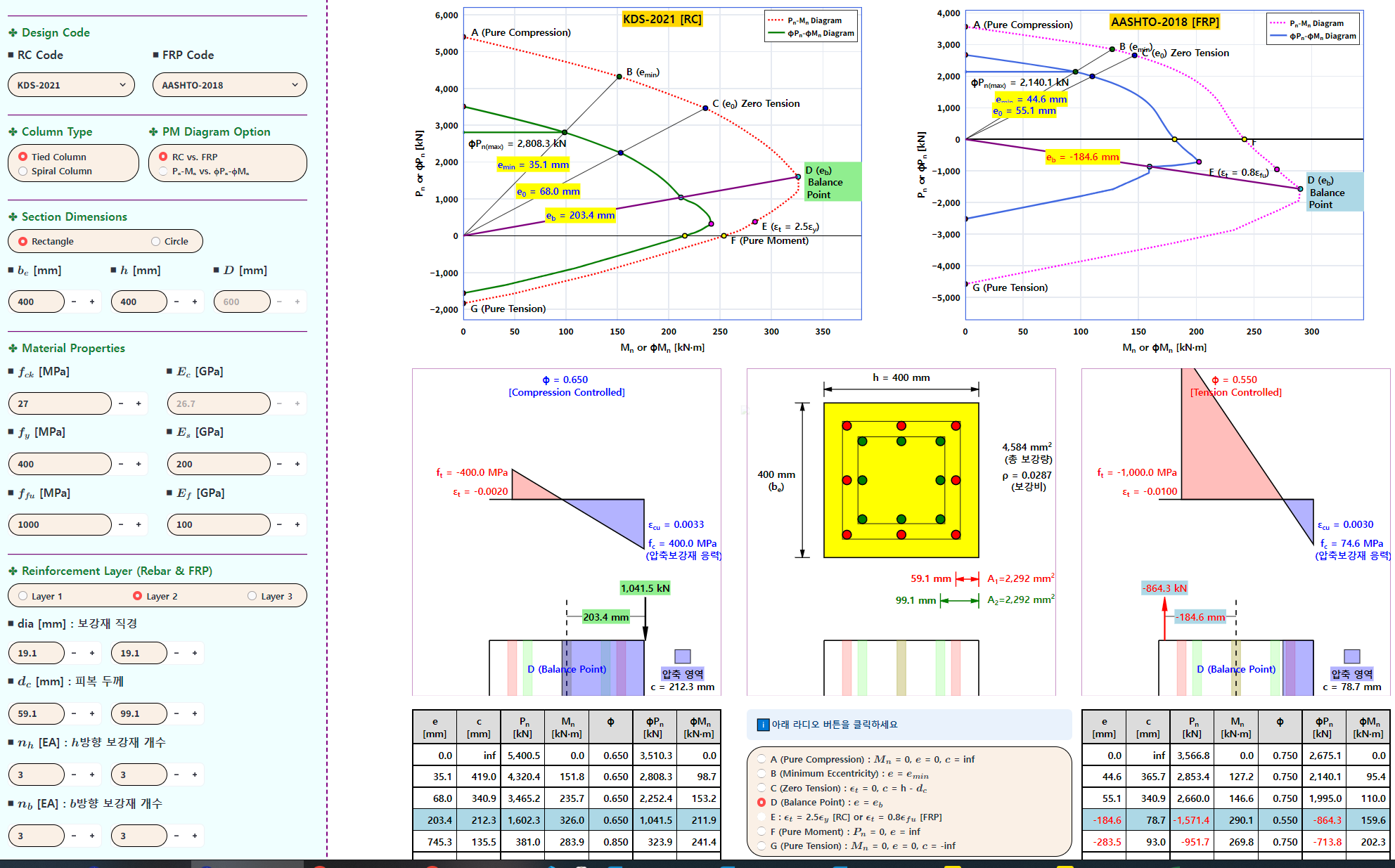Screen dimensions: 1395x868
Task: Expand the FRP Code AASHTO-2018 dropdown
Action: click(x=229, y=85)
